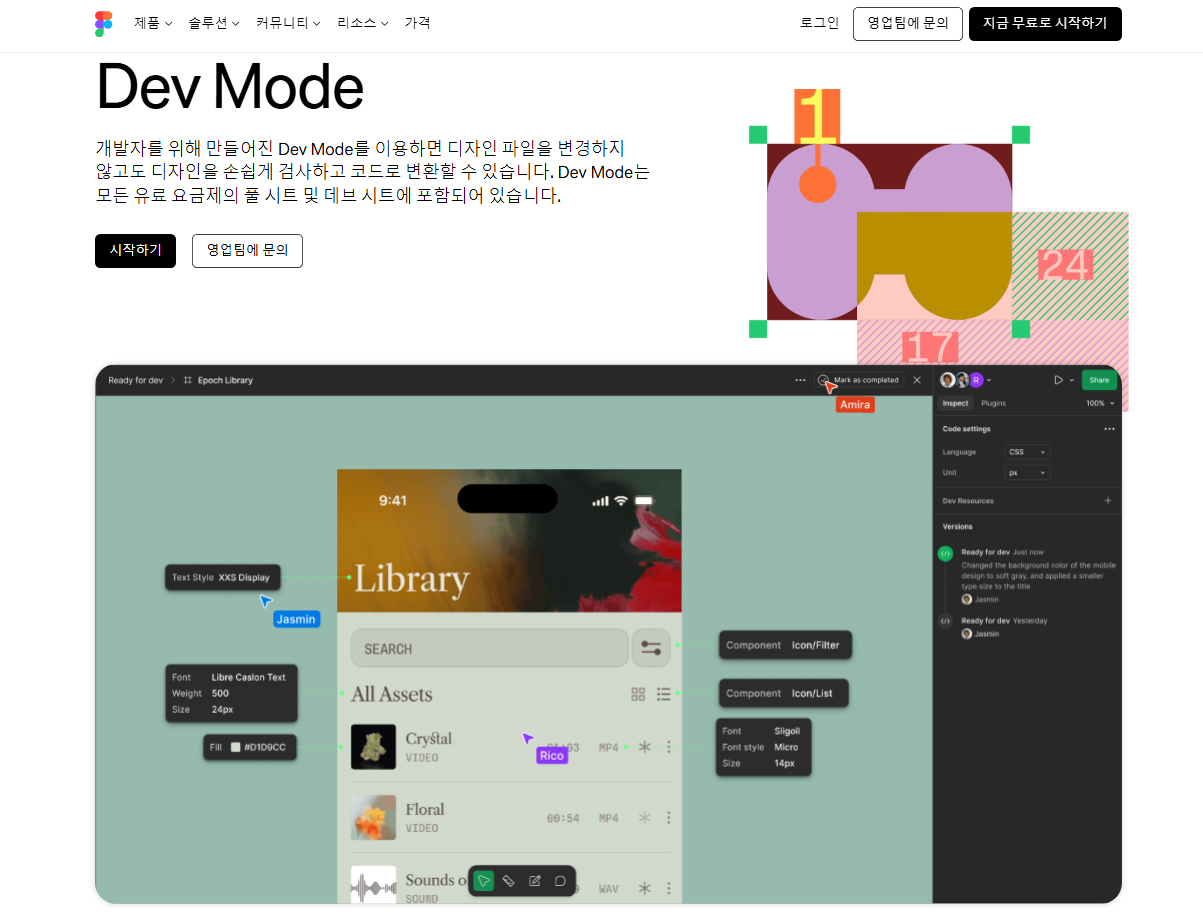This screenshot has height=918, width=1203.
Task: Open the dropdown arrow next to Play
Action: (x=1072, y=380)
